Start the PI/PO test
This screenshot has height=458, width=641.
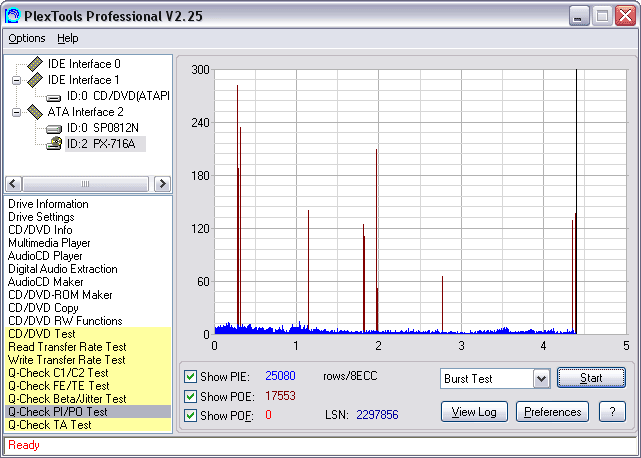coord(591,378)
